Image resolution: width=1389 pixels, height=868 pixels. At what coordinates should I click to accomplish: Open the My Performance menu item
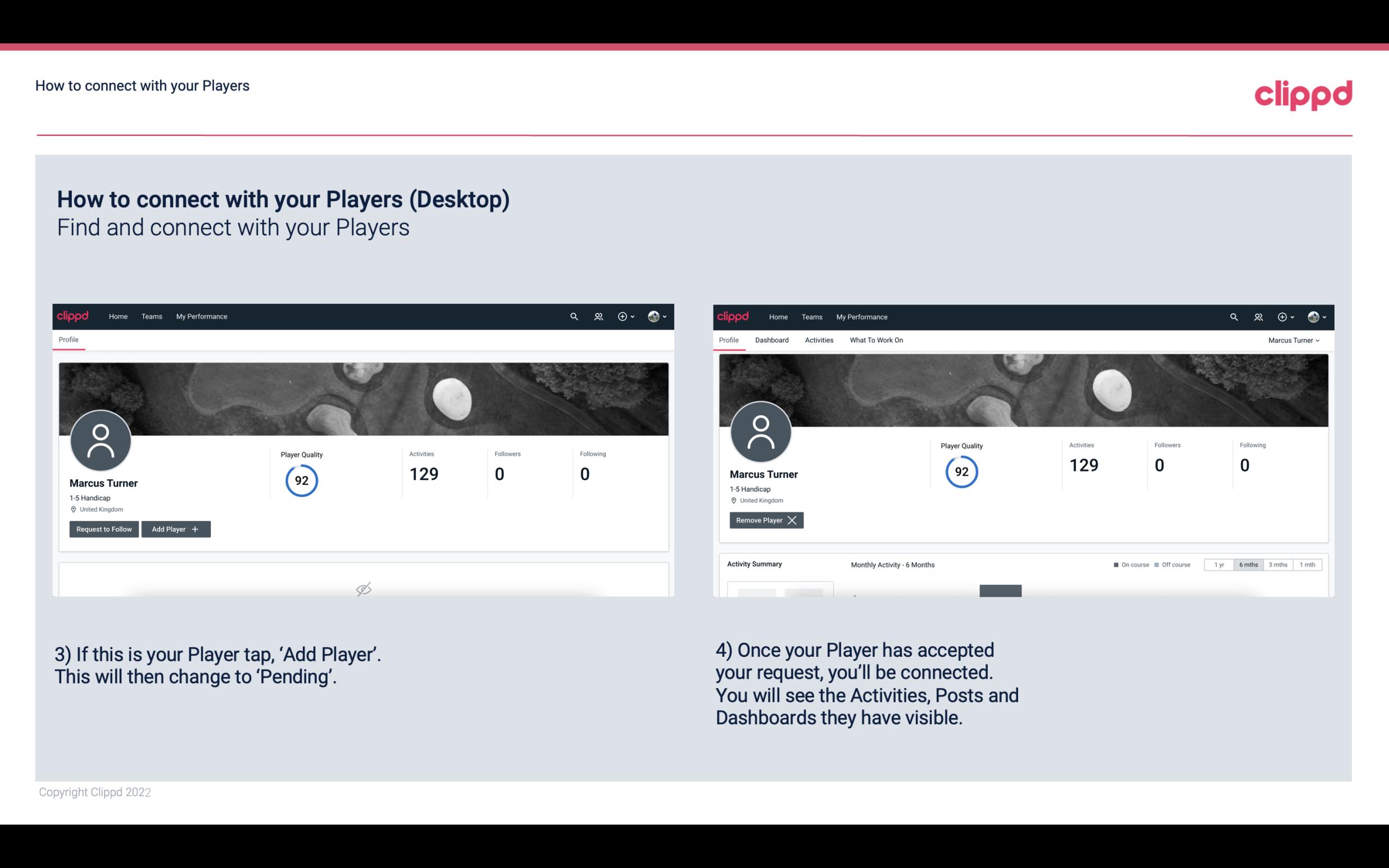point(201,316)
